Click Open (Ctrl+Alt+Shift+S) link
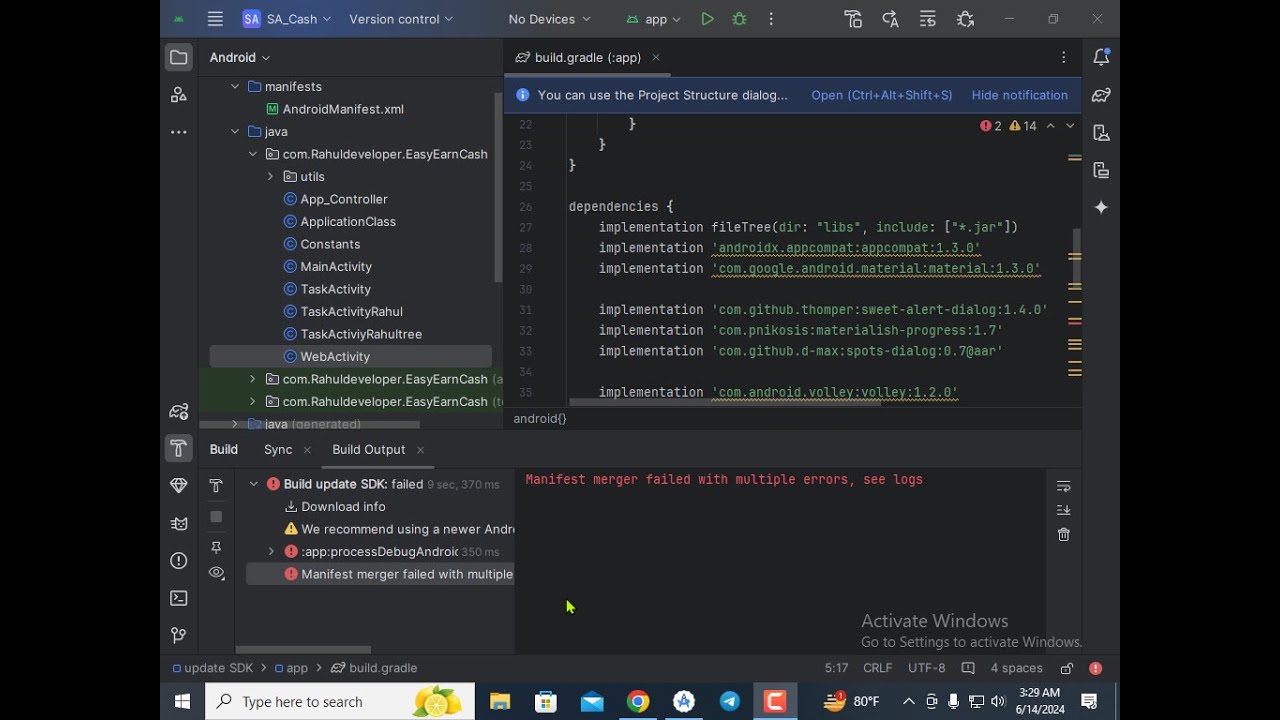Viewport: 1280px width, 720px height. 882,95
